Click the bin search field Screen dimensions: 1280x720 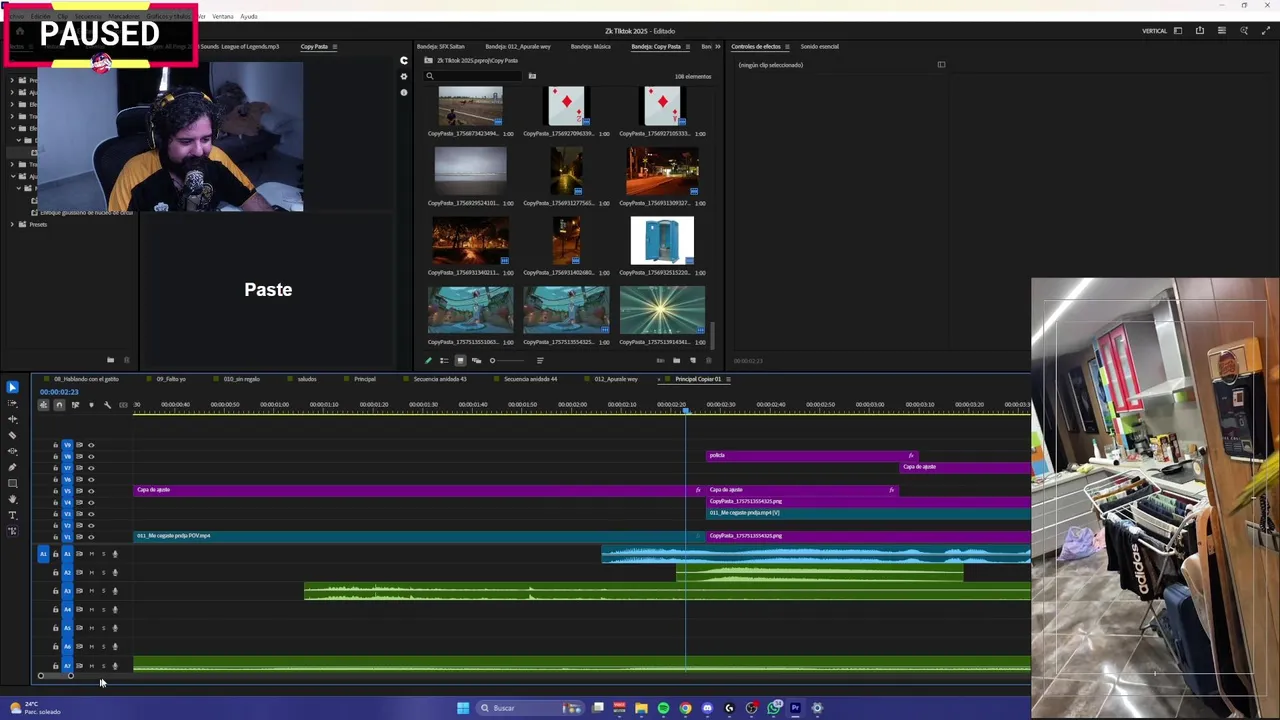tap(475, 76)
